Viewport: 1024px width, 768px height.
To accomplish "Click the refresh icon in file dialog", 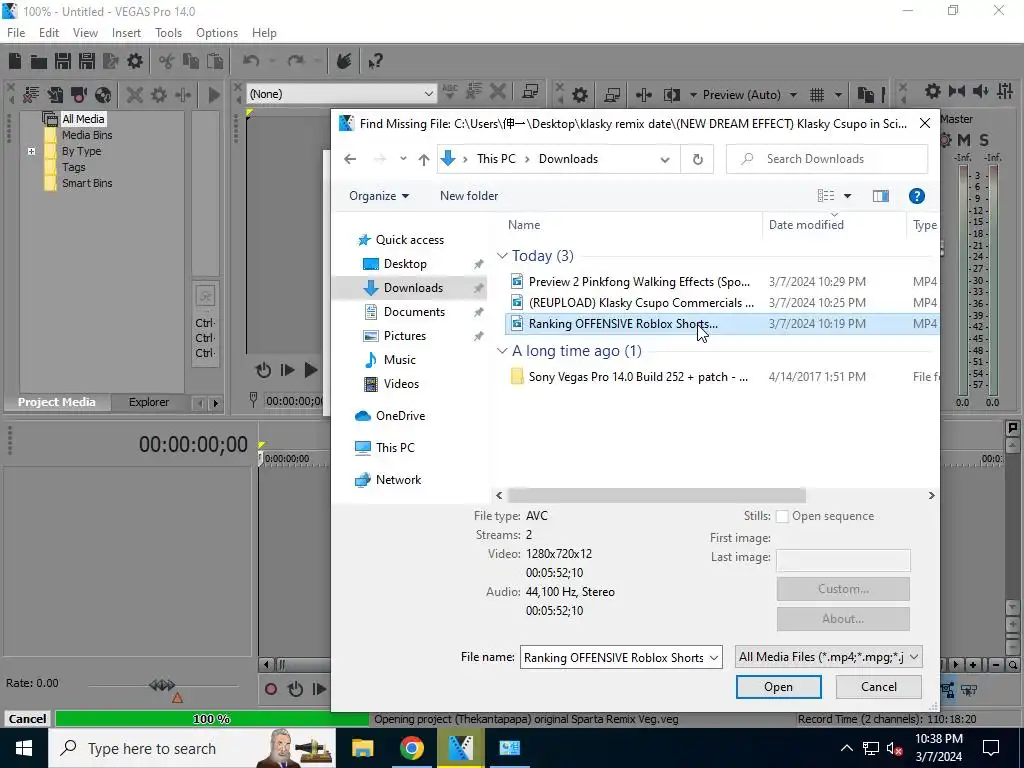I will tap(697, 159).
